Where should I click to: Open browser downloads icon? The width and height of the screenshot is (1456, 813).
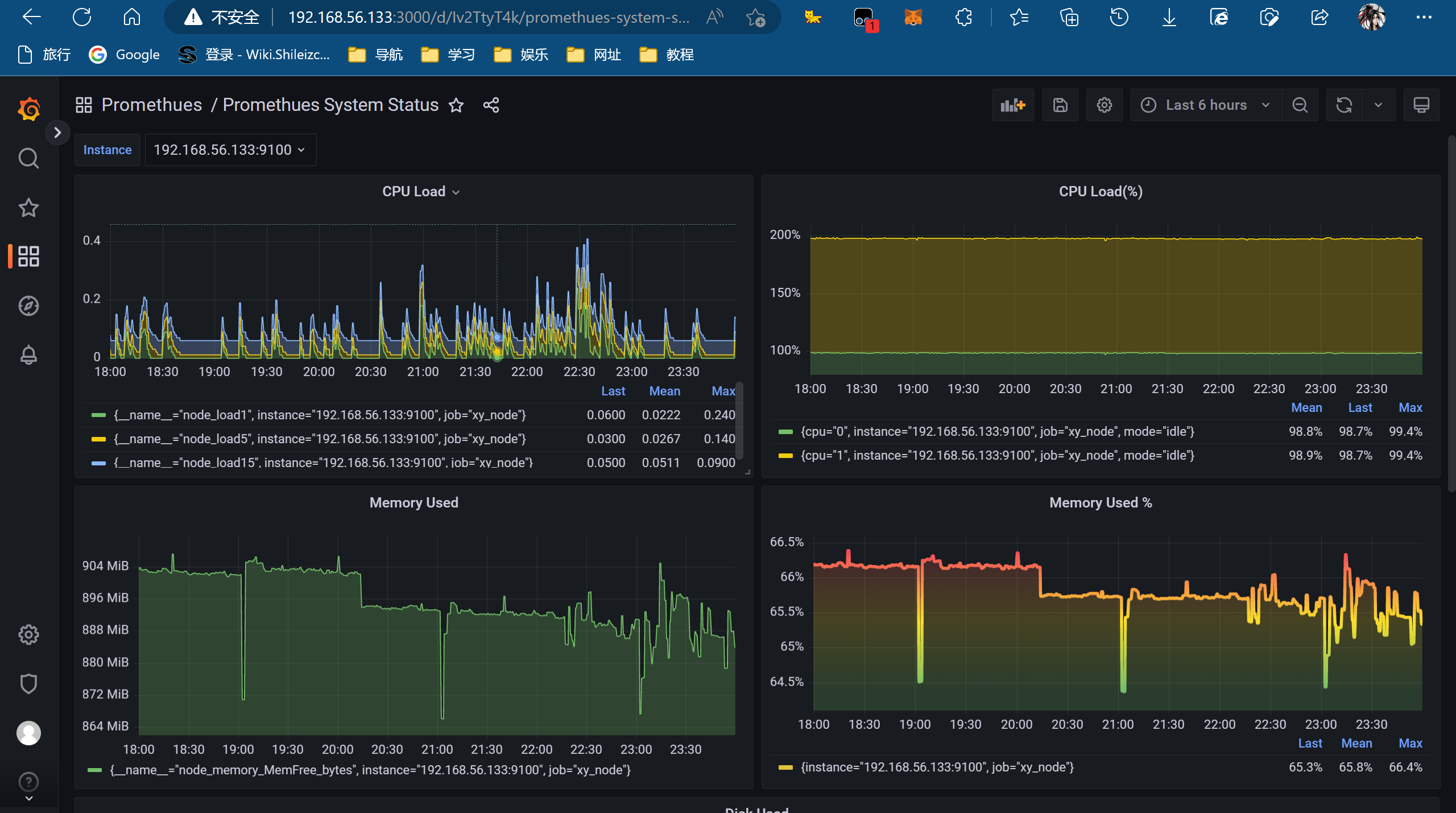tap(1169, 17)
